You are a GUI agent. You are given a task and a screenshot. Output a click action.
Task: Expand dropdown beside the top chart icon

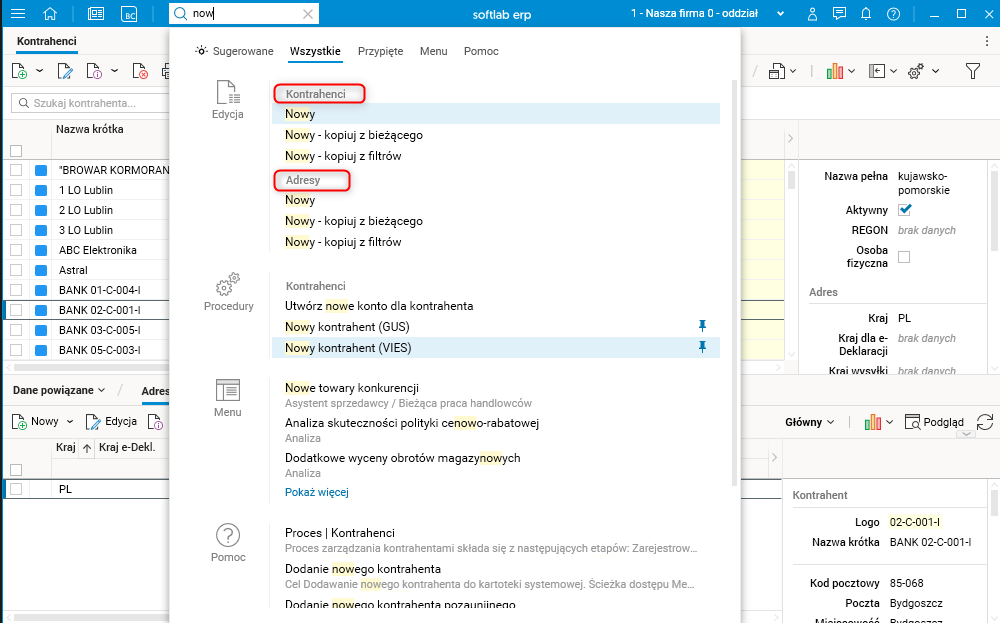(x=851, y=71)
